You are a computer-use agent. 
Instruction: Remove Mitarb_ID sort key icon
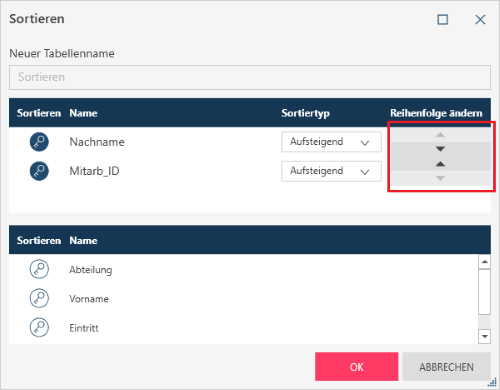39,171
